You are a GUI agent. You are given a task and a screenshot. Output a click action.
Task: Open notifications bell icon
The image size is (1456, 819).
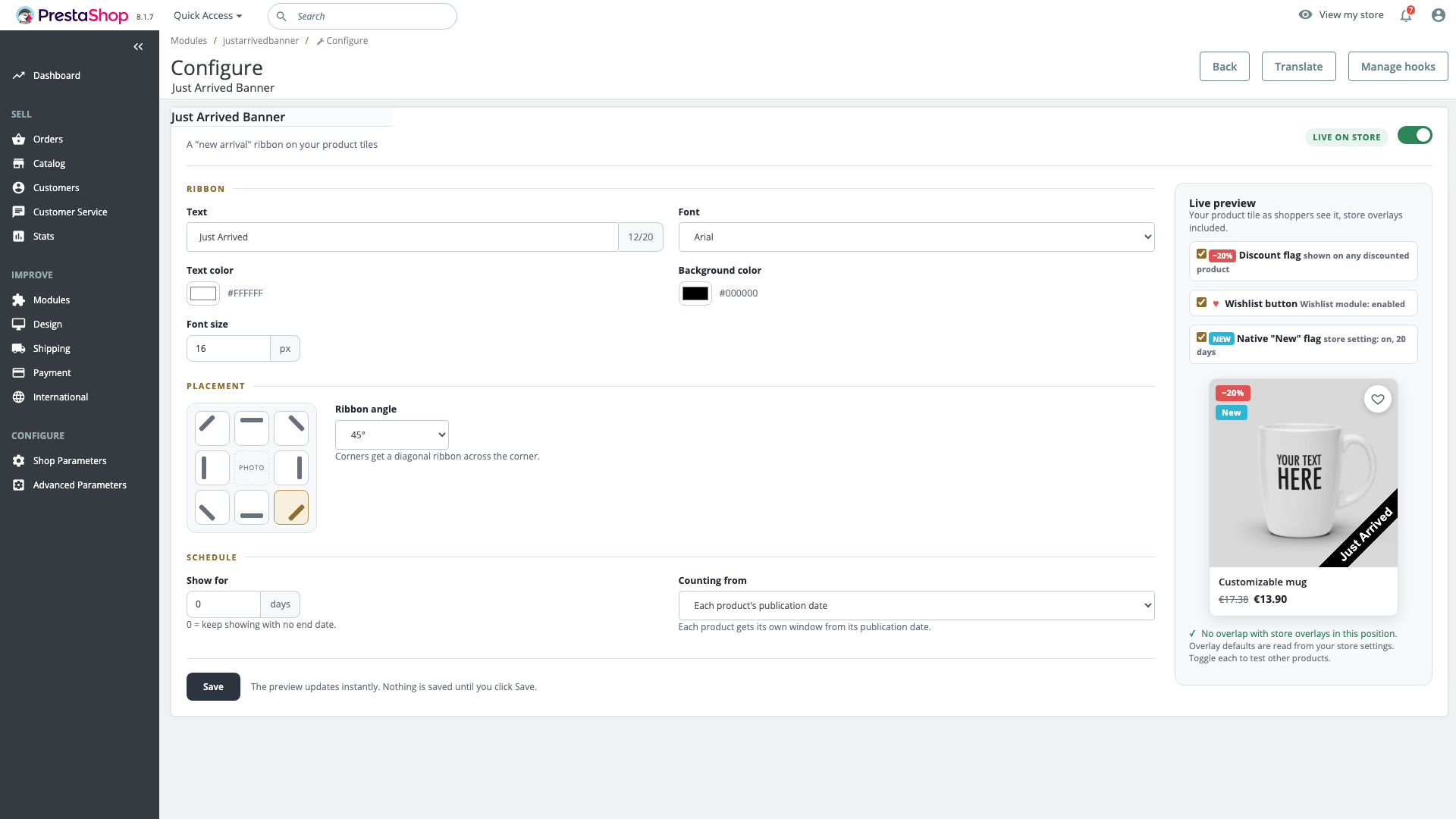[1406, 15]
